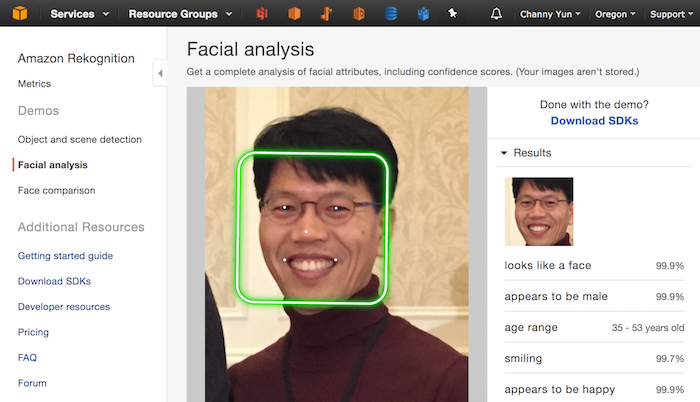Click the pushpin icon in top bar
This screenshot has height=402, width=700.
click(453, 14)
